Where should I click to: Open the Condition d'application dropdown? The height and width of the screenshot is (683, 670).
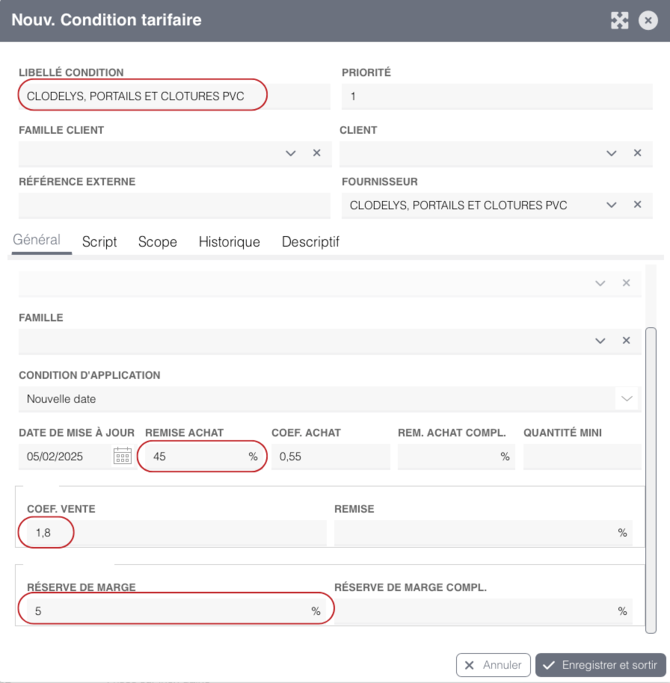click(x=626, y=399)
